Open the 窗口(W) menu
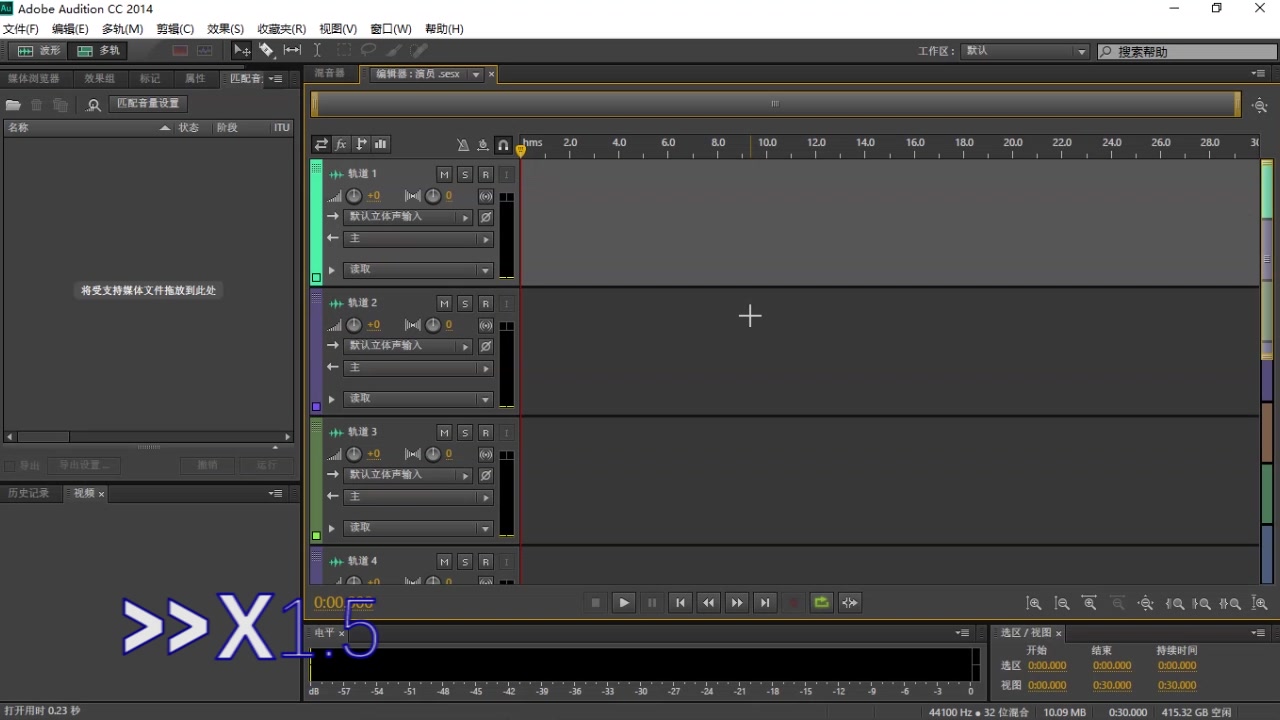Screen dimensions: 1280x720 [x=390, y=29]
